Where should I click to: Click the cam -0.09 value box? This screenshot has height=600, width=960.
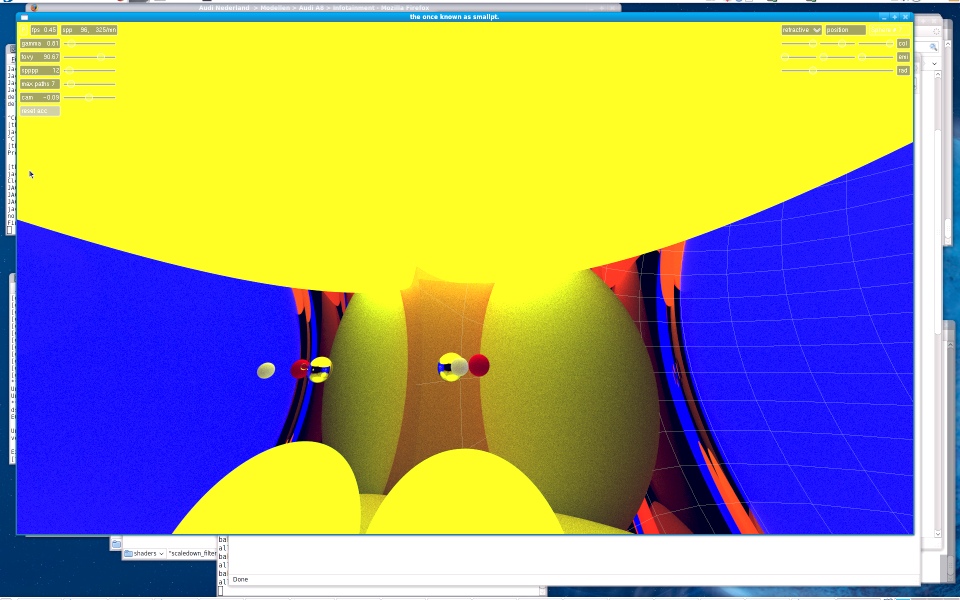tap(40, 97)
